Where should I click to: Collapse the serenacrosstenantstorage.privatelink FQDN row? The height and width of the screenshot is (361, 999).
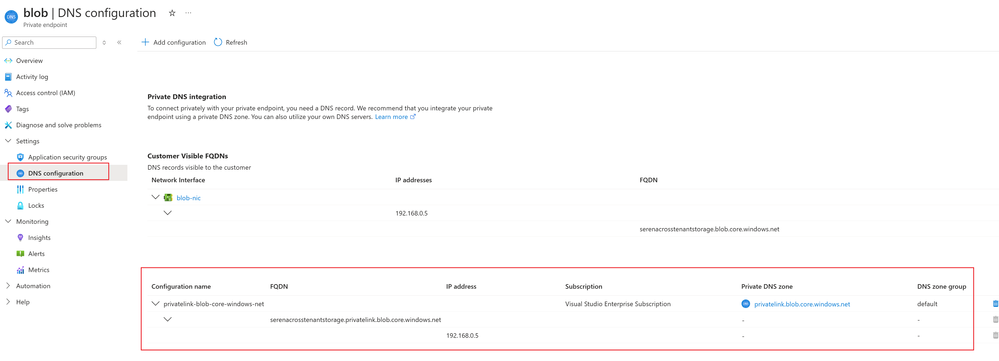168,320
